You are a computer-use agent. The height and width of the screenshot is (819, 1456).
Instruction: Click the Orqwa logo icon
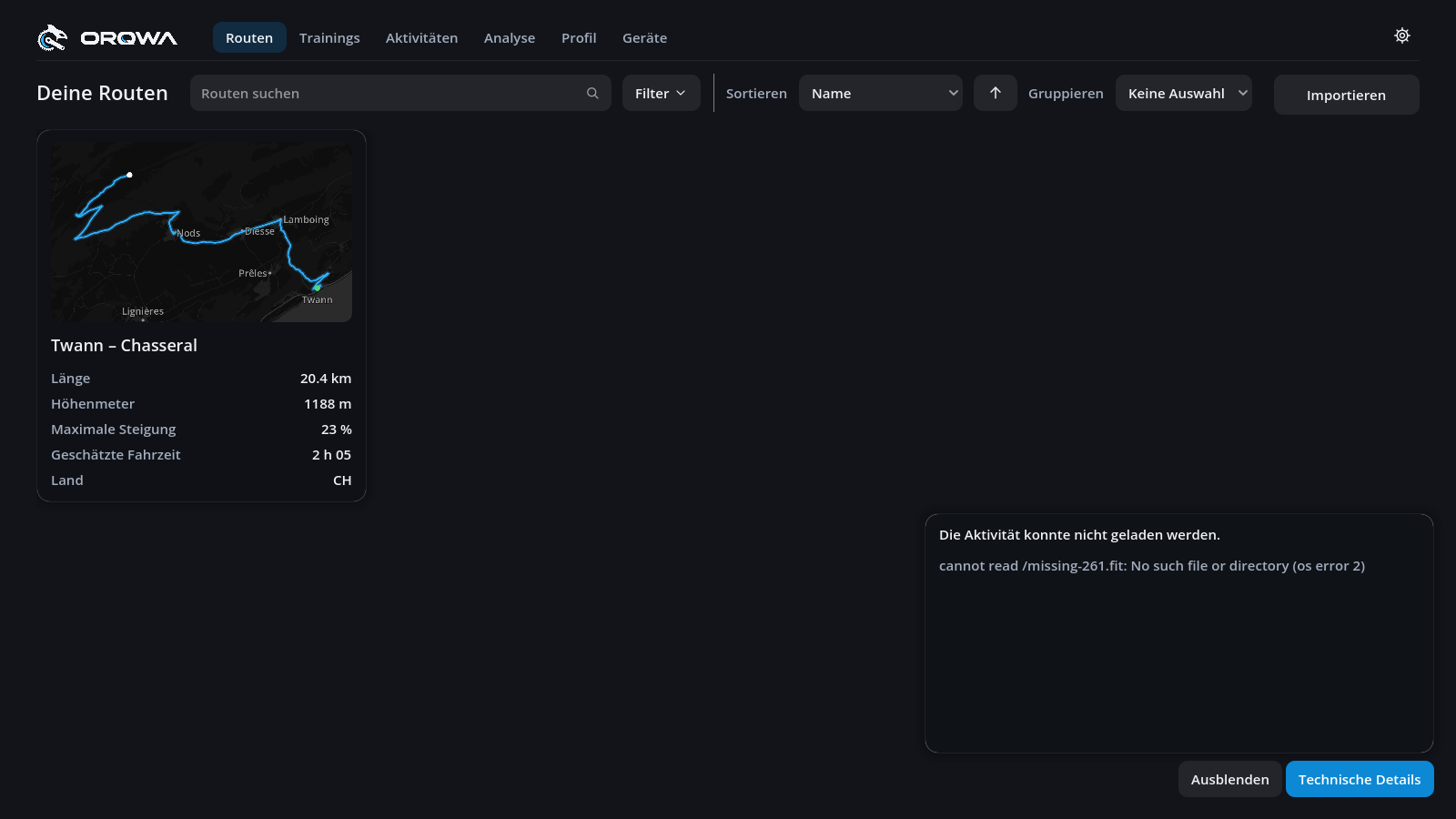[53, 37]
